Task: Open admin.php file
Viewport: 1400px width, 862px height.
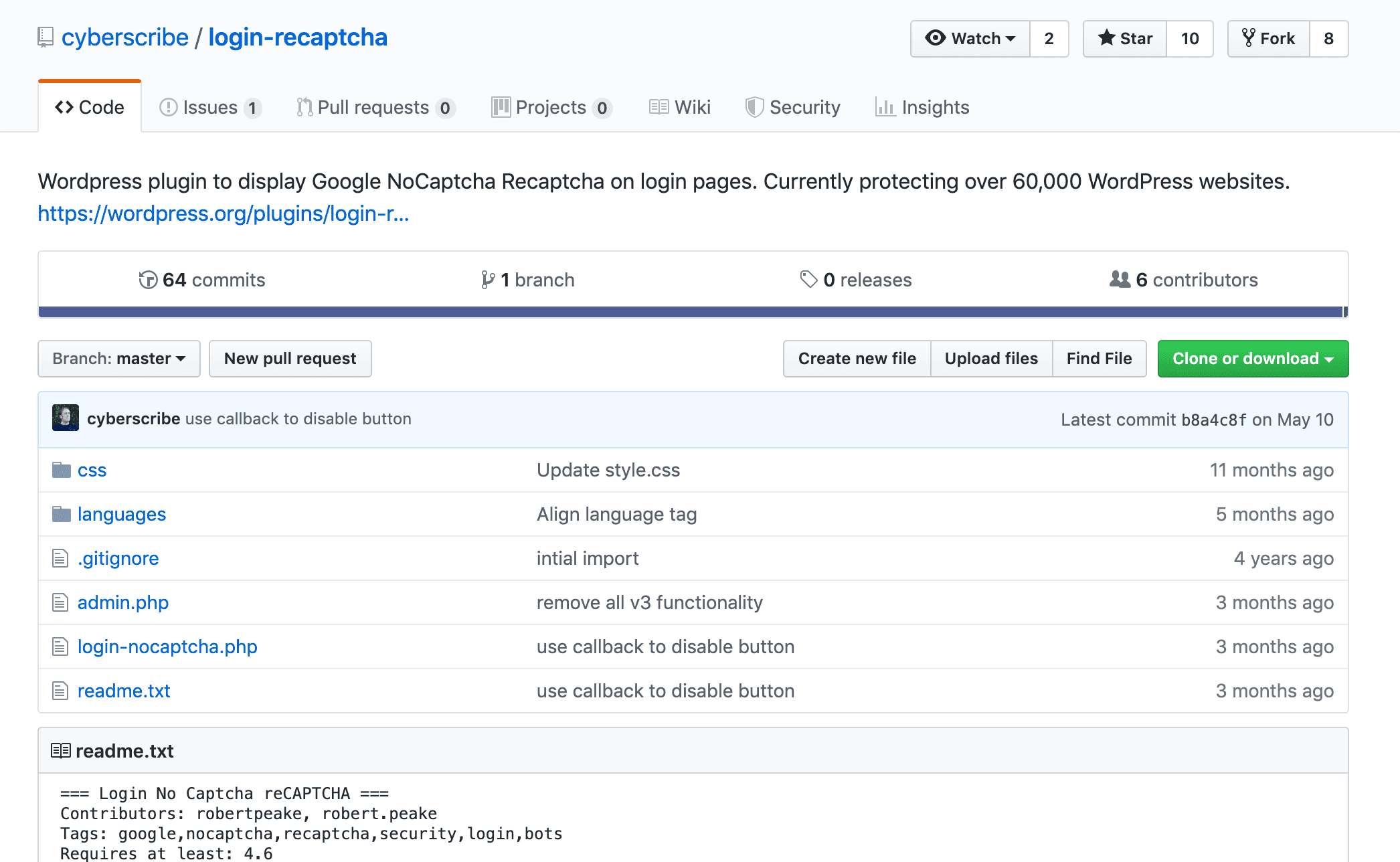Action: pyautogui.click(x=123, y=602)
